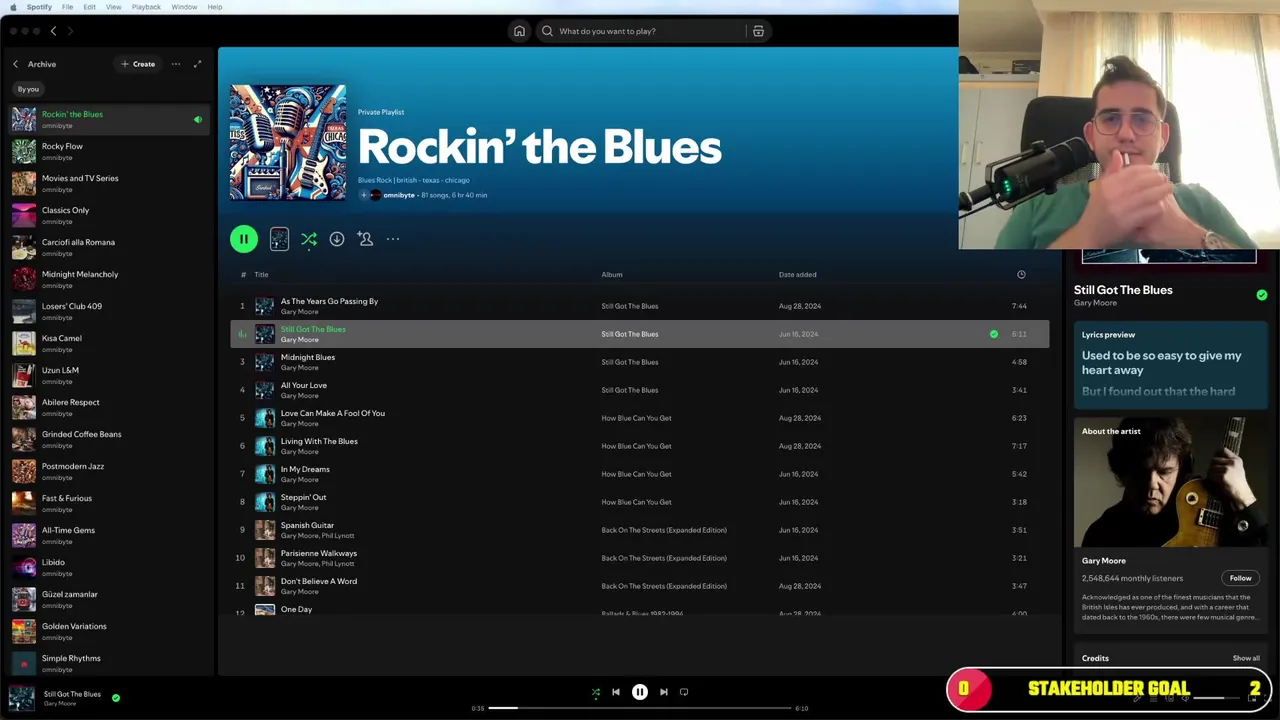Open the Phil Lynott artist link under Spanish Guitar
The height and width of the screenshot is (720, 1280).
338,536
